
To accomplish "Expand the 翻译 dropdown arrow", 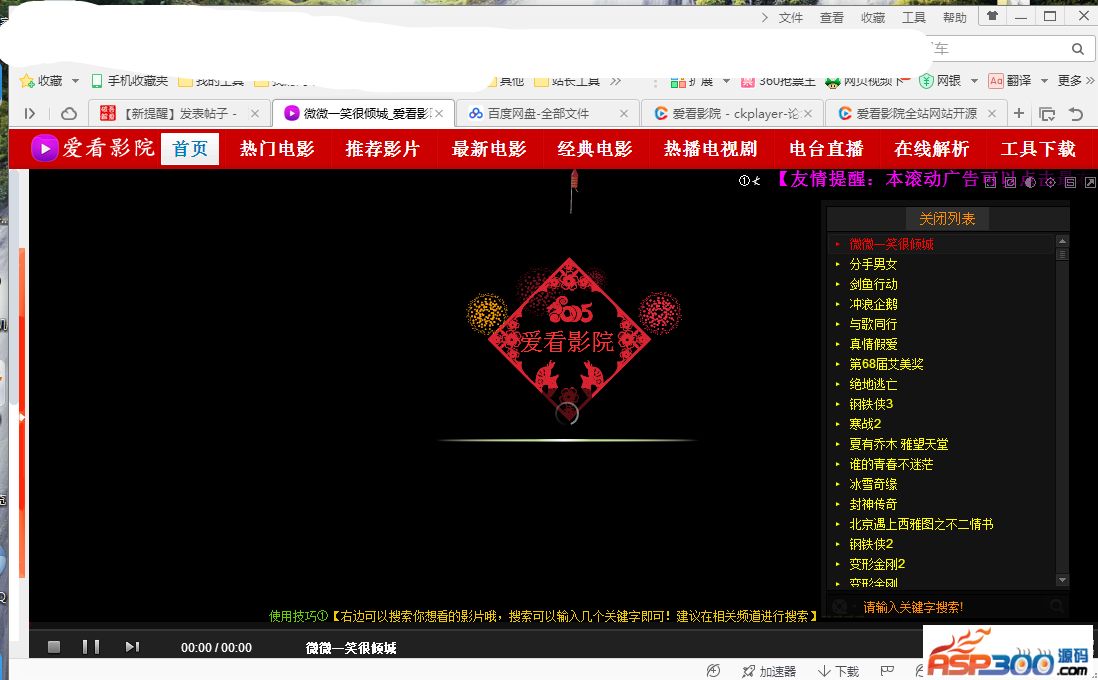I will (1044, 81).
